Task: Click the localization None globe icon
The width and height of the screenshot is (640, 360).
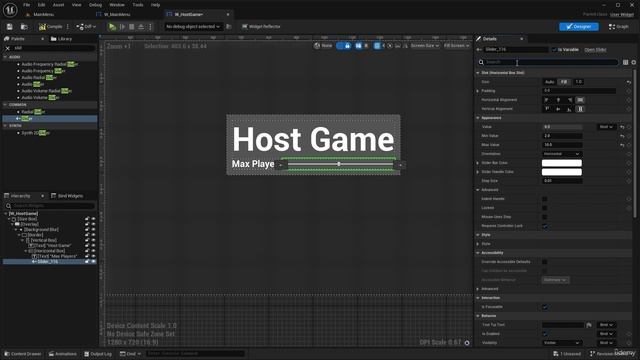Action: [323, 46]
